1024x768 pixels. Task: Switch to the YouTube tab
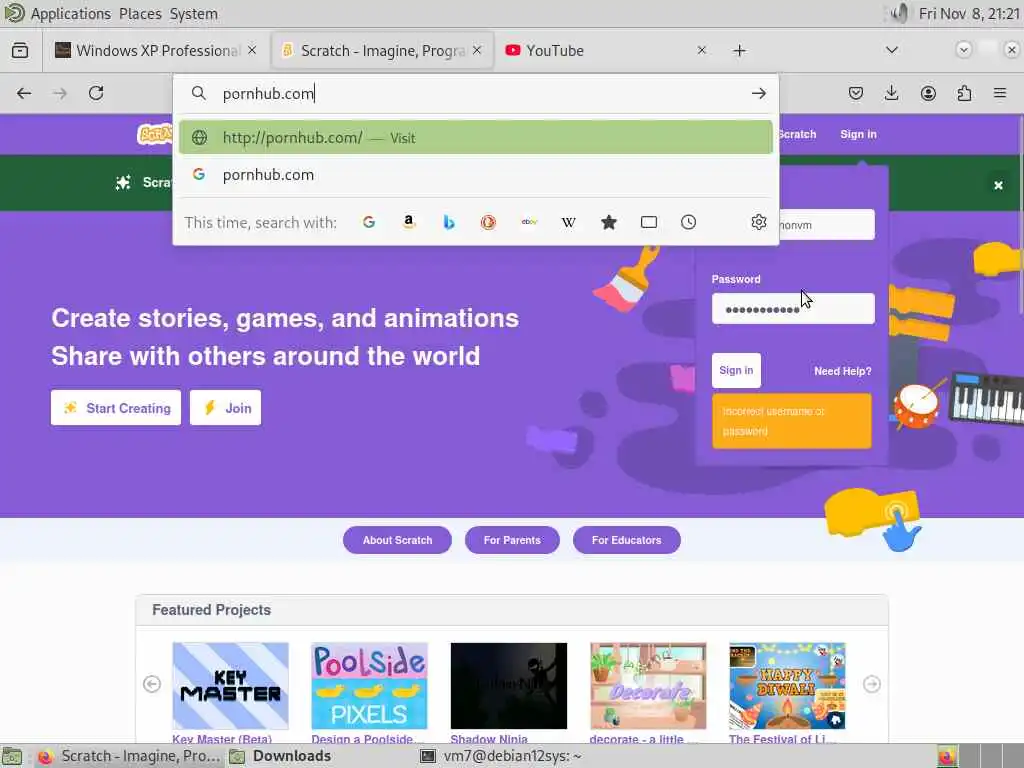pos(607,50)
